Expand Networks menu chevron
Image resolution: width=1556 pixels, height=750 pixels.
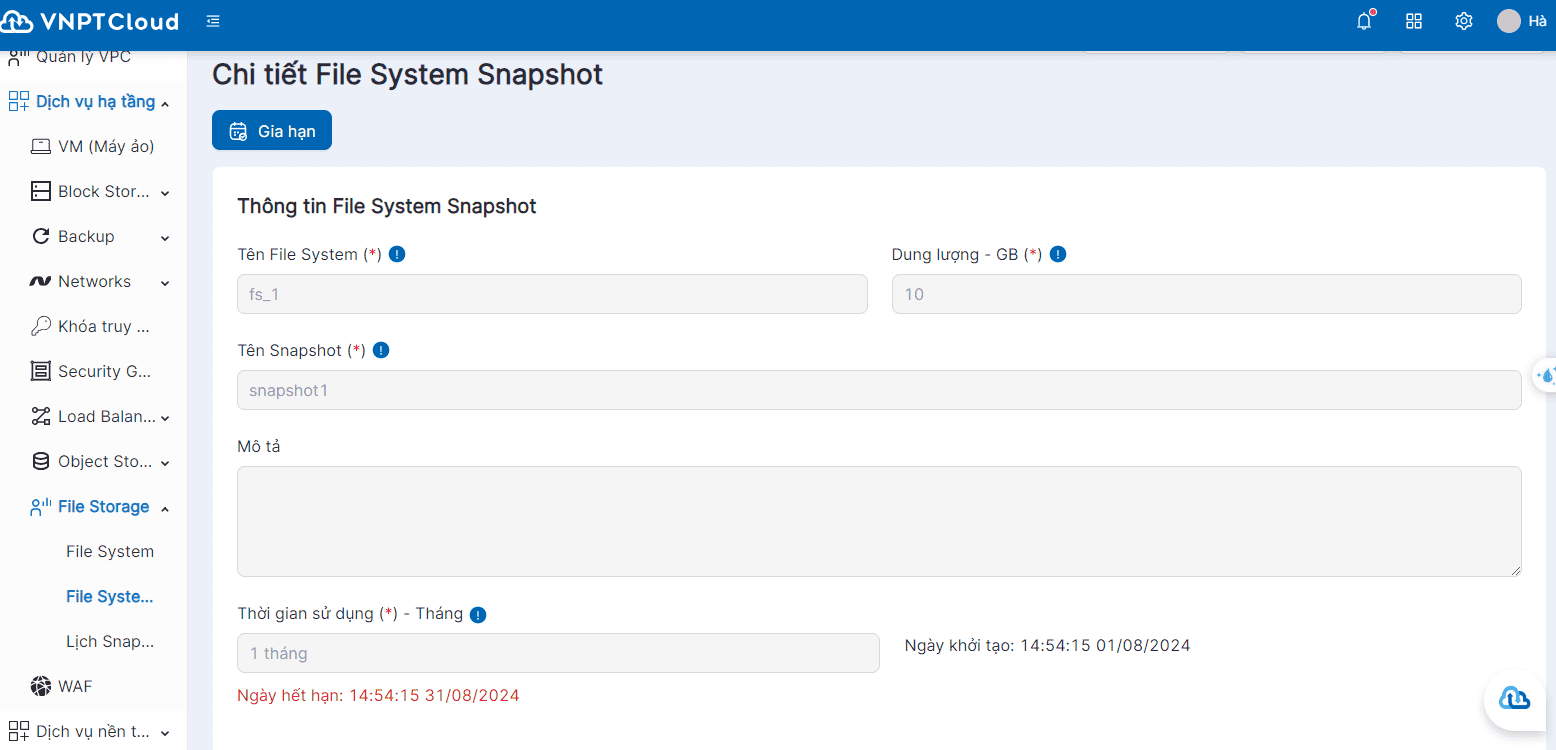pyautogui.click(x=165, y=283)
